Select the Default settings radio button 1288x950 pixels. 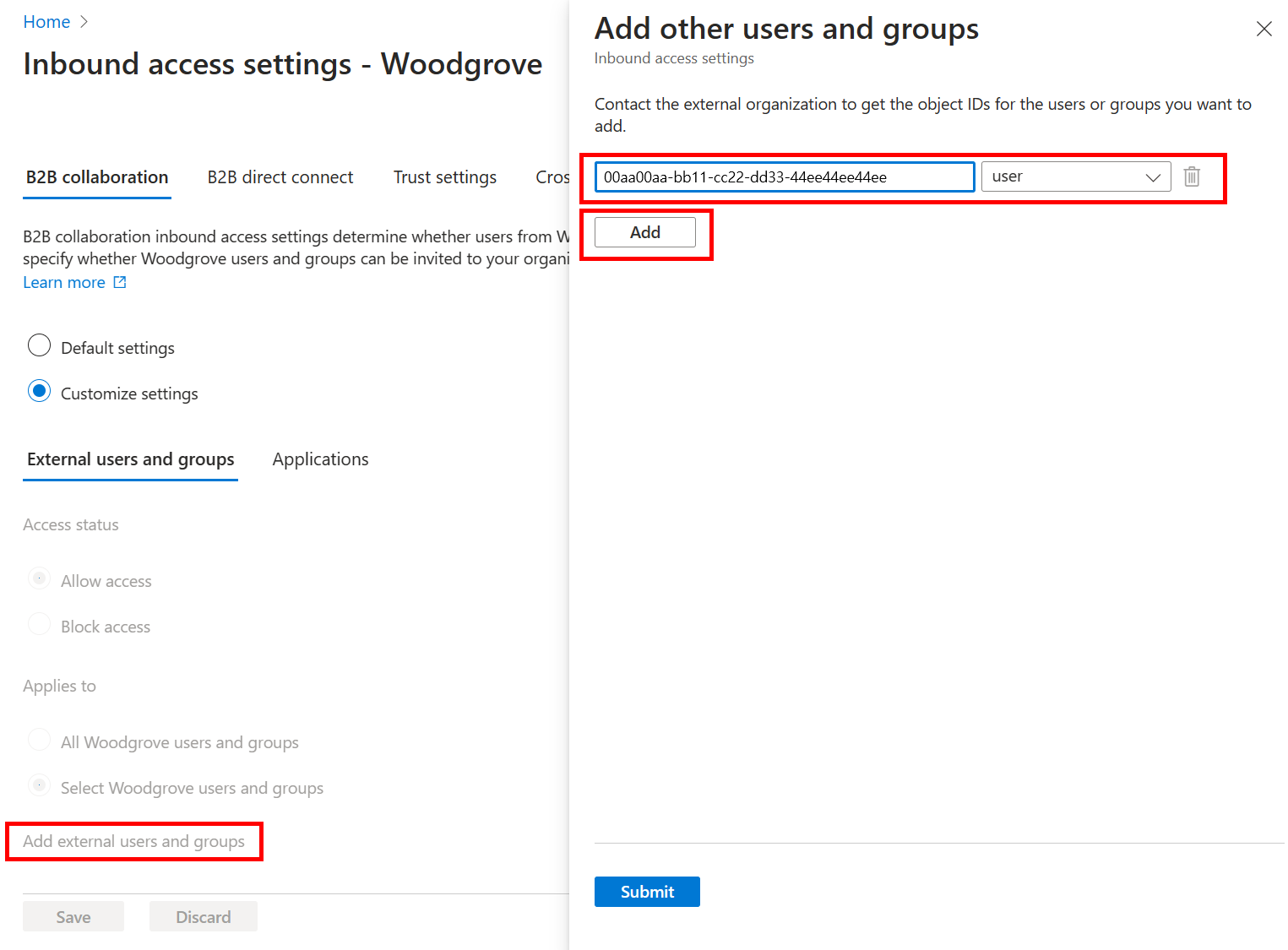(39, 345)
